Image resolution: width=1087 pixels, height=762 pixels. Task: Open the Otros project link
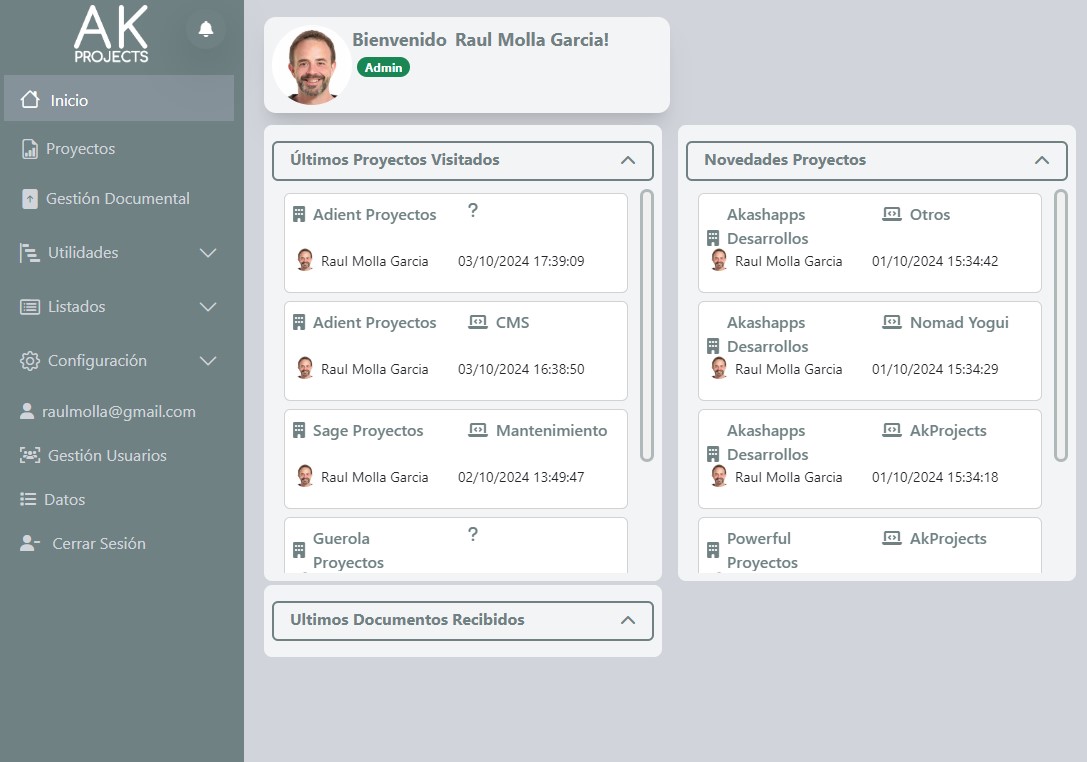click(930, 214)
